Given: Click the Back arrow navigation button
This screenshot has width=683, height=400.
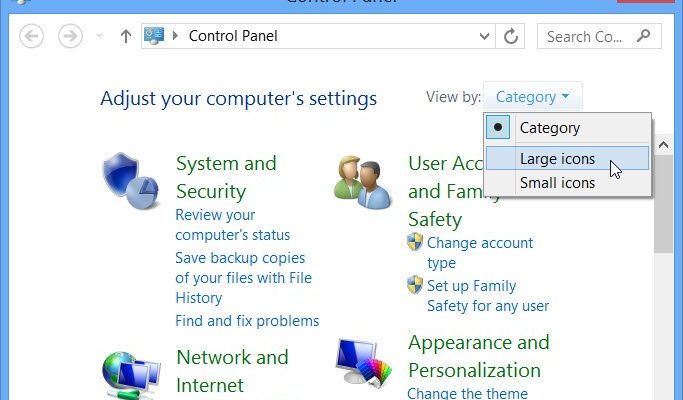Looking at the screenshot, I should (31, 36).
